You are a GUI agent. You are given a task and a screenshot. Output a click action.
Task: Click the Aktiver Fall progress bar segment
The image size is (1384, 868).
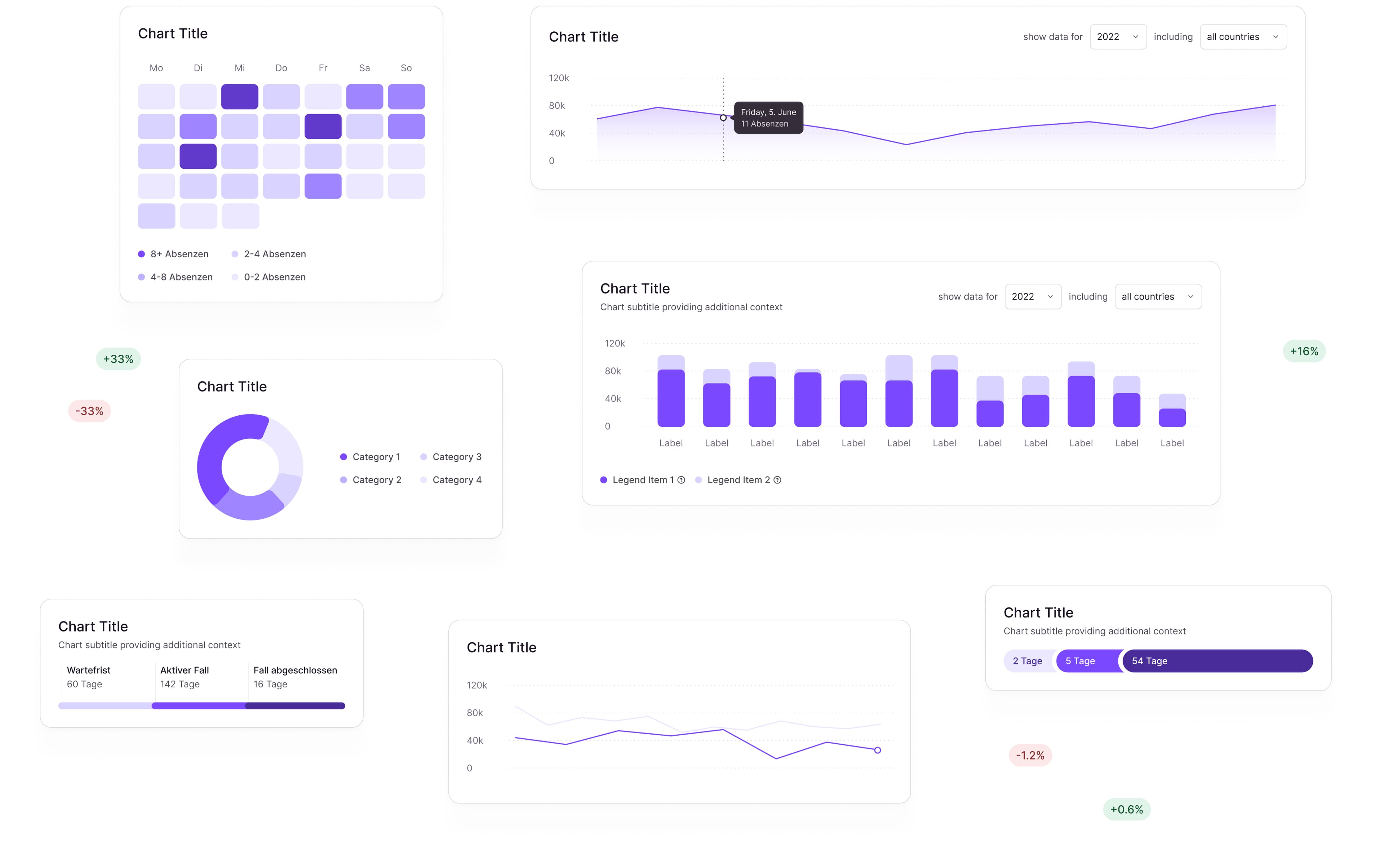pos(198,705)
